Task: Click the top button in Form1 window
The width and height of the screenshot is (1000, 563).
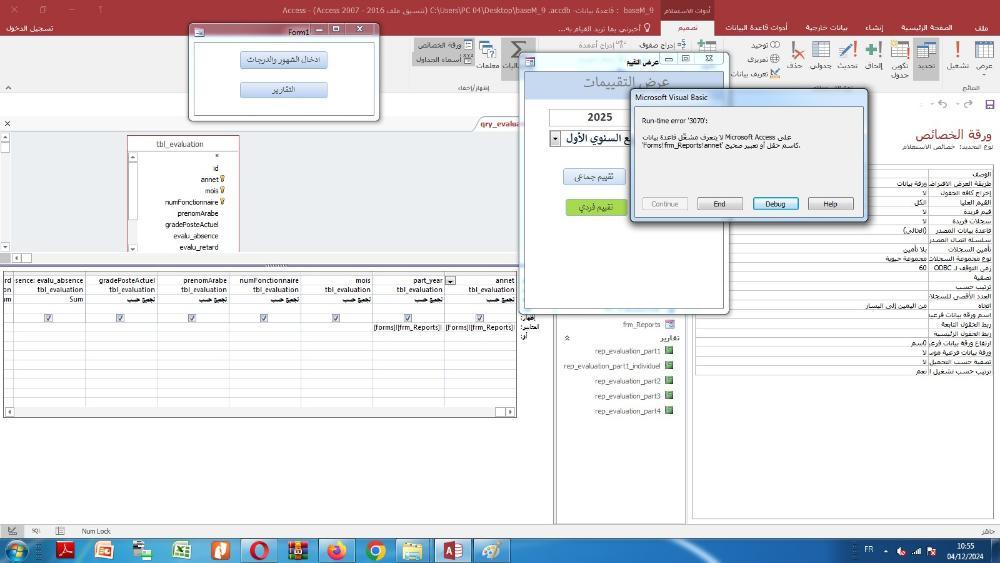Action: (x=284, y=59)
